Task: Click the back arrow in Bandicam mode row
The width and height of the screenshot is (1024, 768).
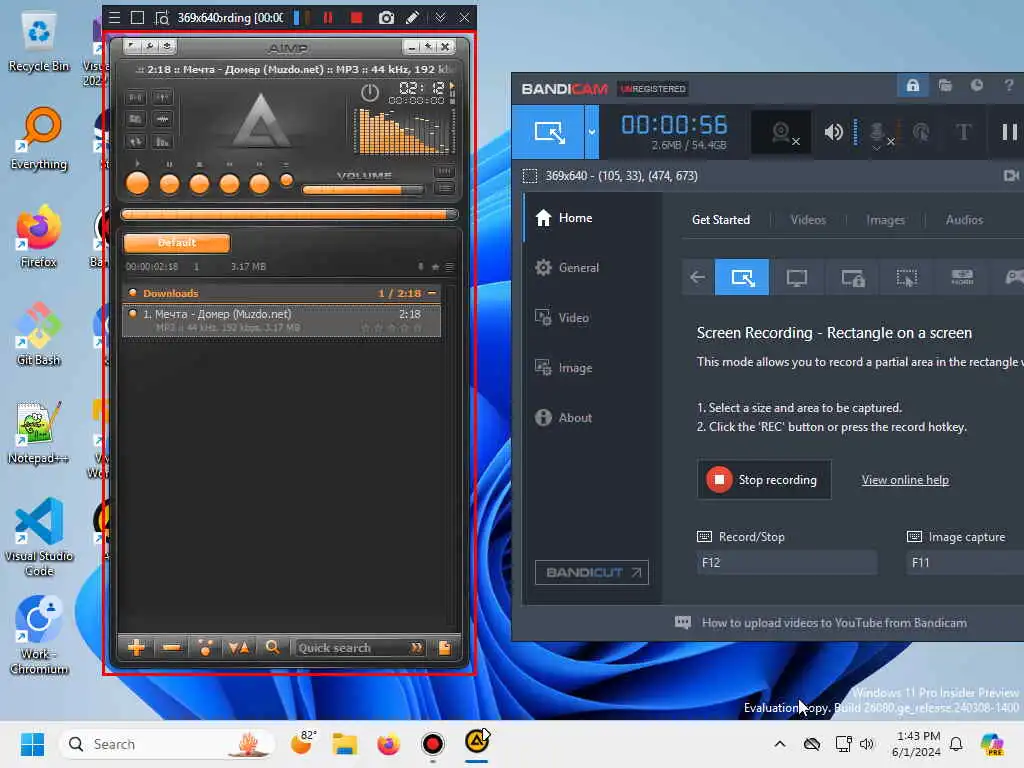Action: click(x=697, y=278)
